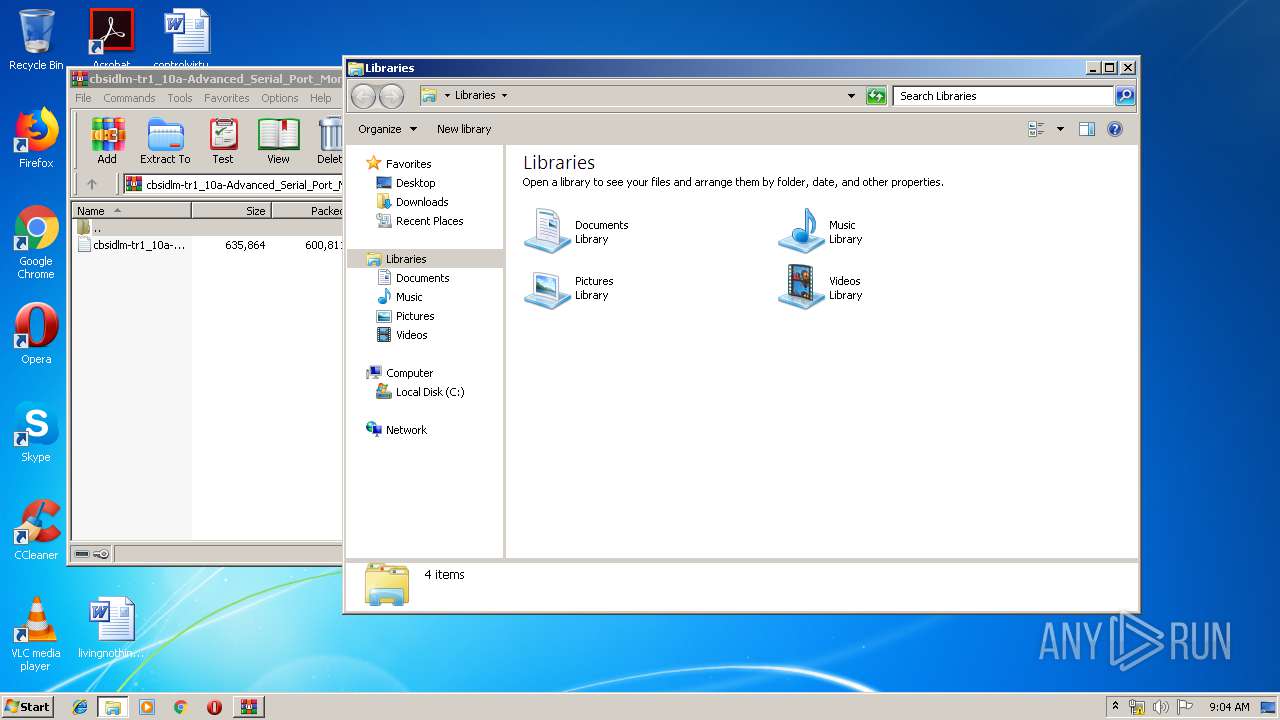Image resolution: width=1280 pixels, height=720 pixels.
Task: Sort WinRAR list by Name column
Action: (x=131, y=211)
